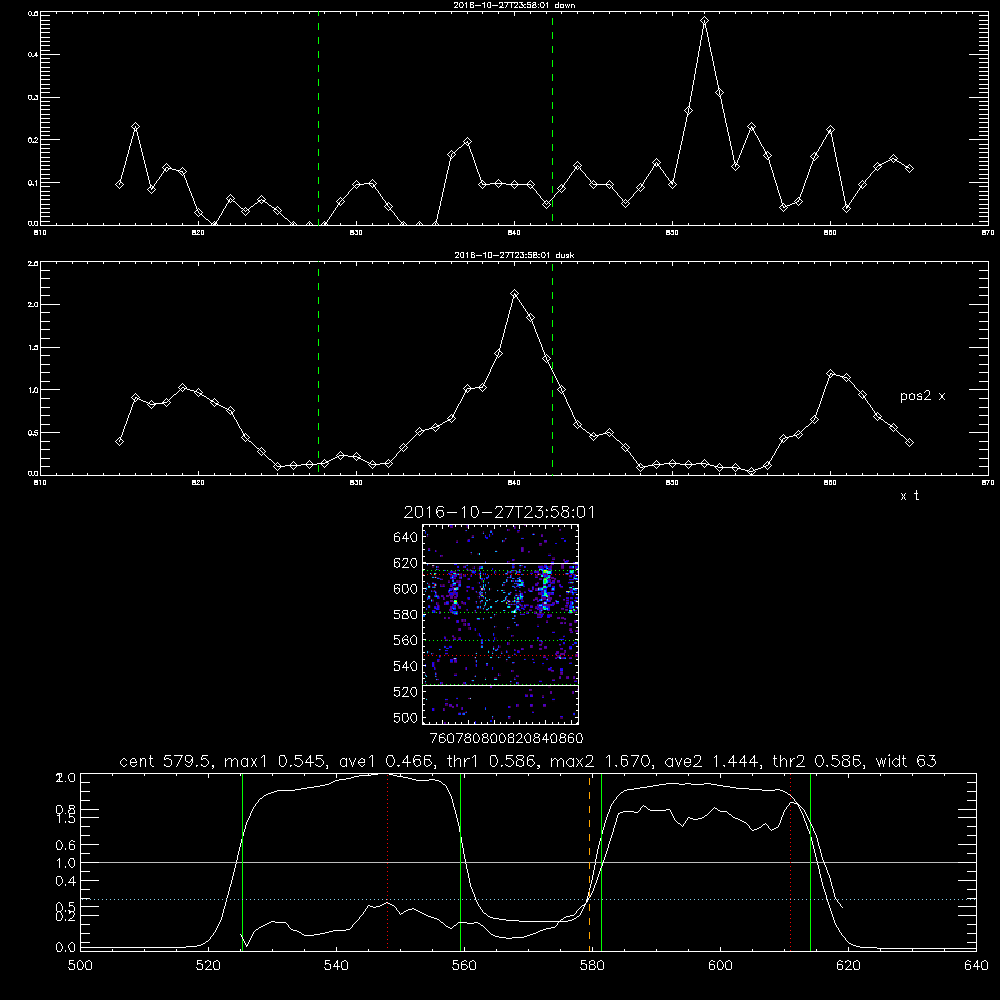Select right green dashed marker in dawn plot
The width and height of the screenshot is (1000, 1000).
point(552,118)
